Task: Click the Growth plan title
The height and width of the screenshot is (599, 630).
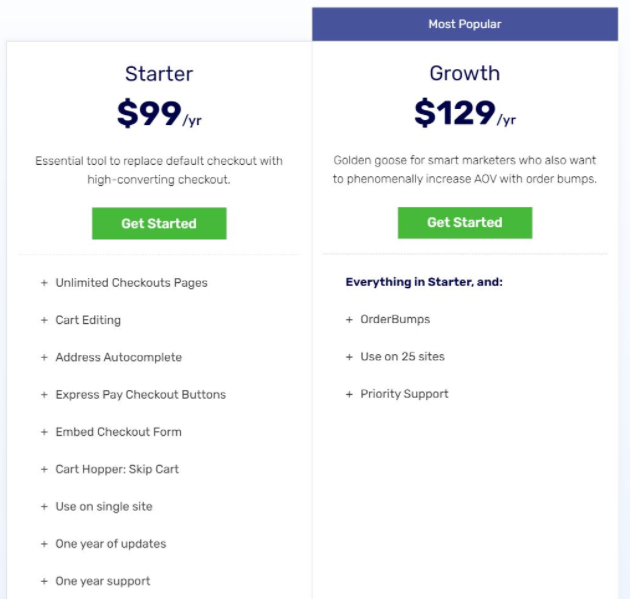Action: pyautogui.click(x=465, y=73)
